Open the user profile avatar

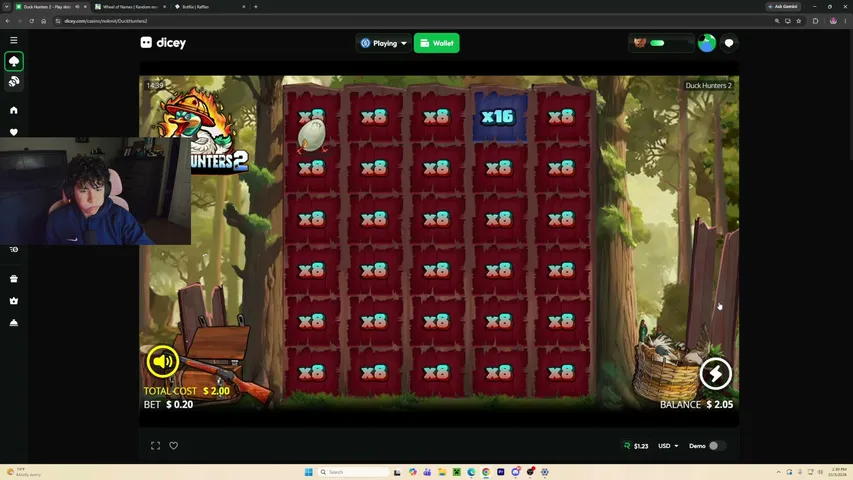point(707,43)
